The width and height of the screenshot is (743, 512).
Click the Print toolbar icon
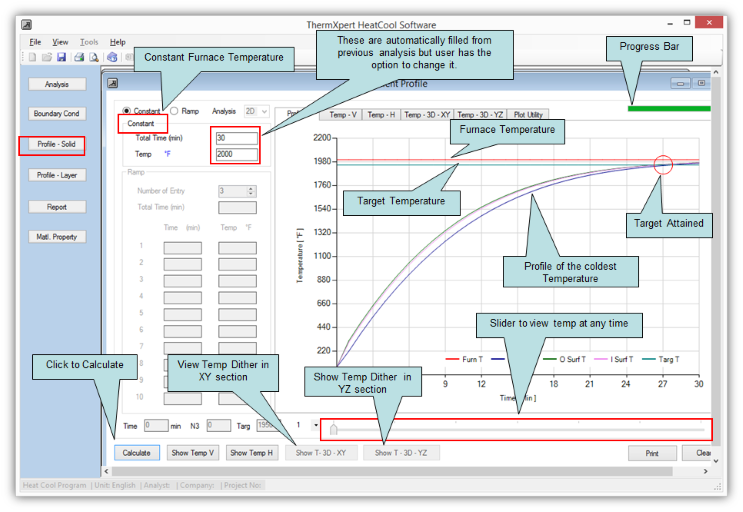click(79, 57)
